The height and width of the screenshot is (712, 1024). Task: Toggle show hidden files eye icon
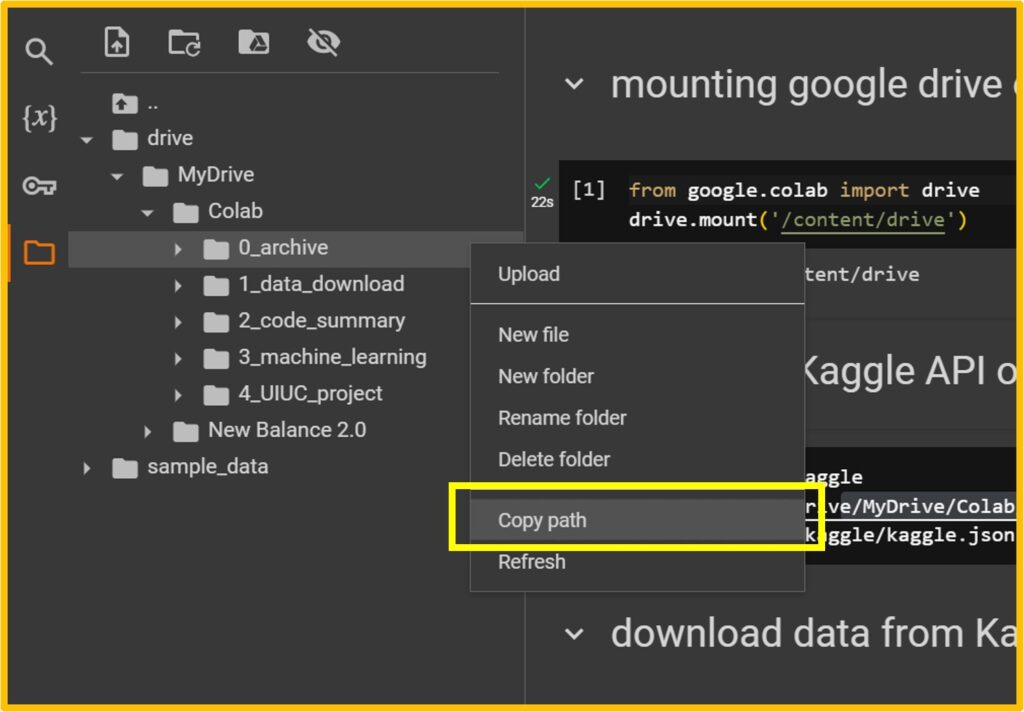click(323, 42)
